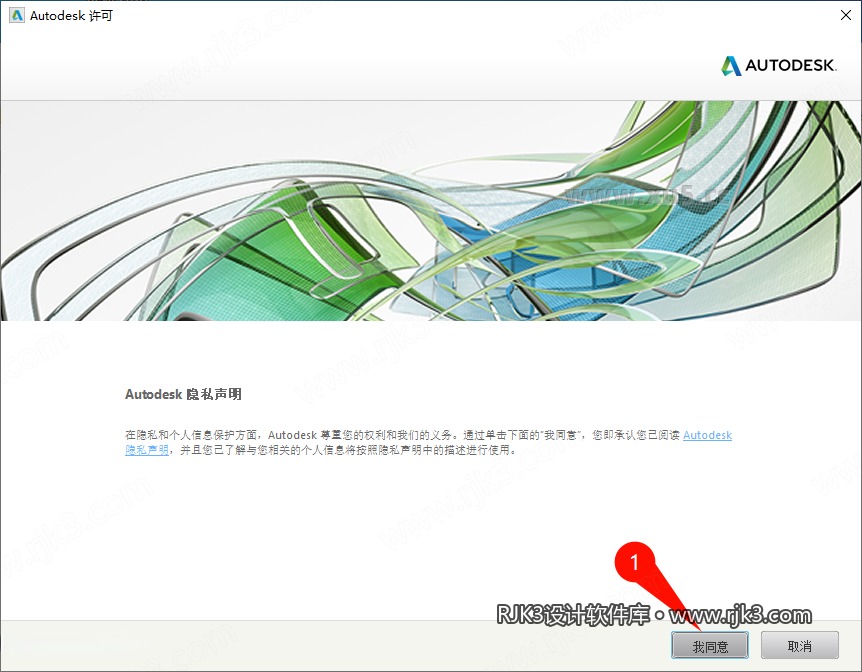This screenshot has width=862, height=672.
Task: Open the Autodesk 隐私声明 privacy statement link
Action: point(707,435)
